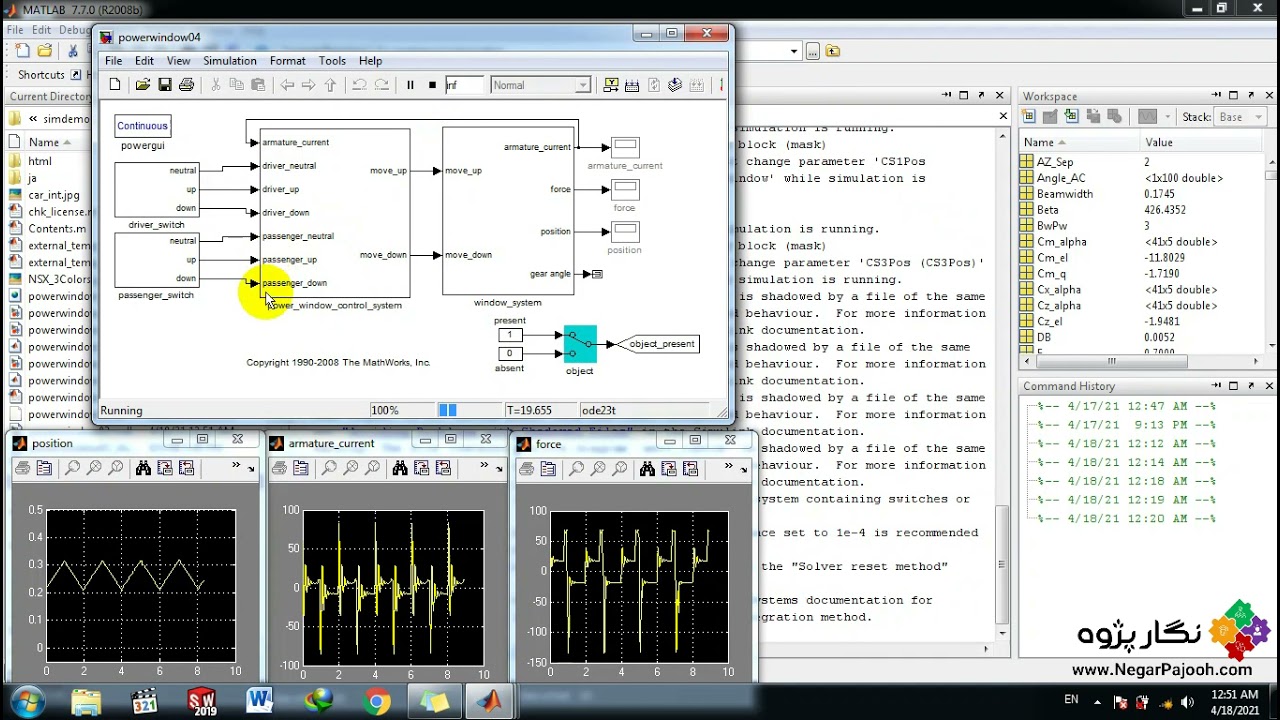Open MATLAB File menu in main window
The image size is (1280, 720).
15,30
